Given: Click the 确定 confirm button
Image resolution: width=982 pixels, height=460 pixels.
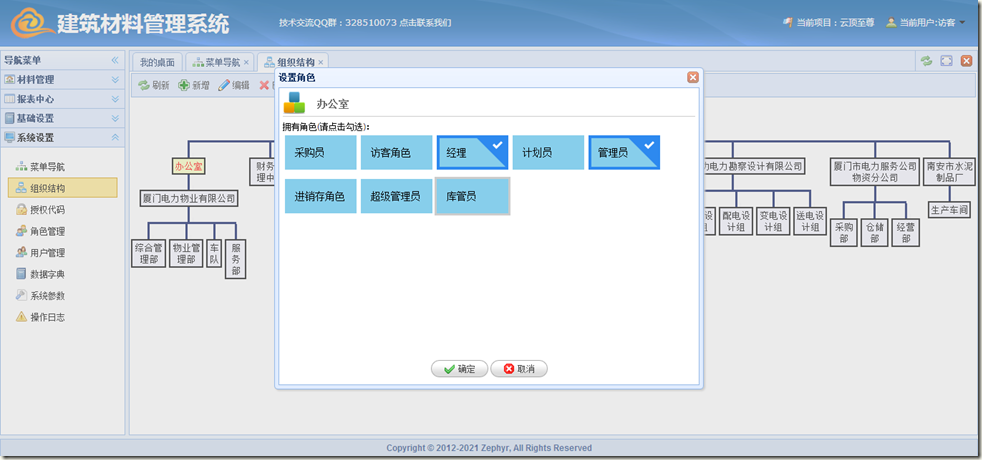Looking at the screenshot, I should point(459,369).
